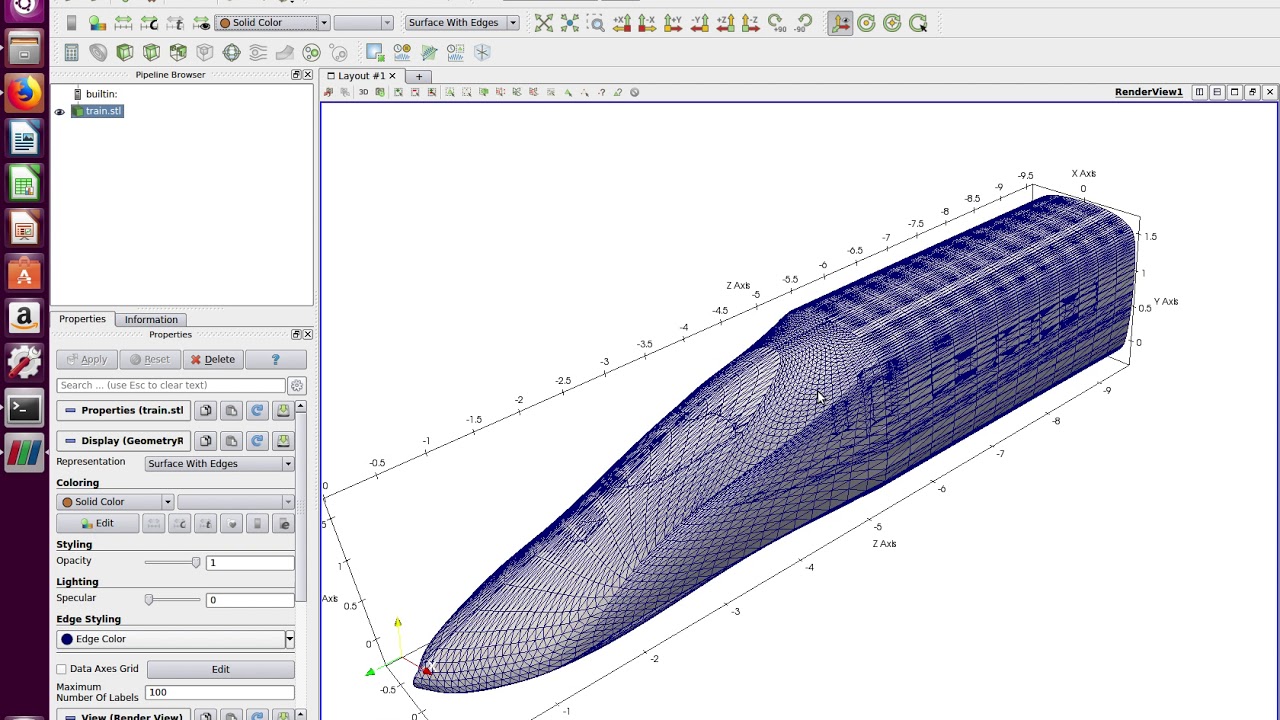Screen dimensions: 1280x720
Task: Open Terminal from the Ubuntu dock
Action: (24, 408)
